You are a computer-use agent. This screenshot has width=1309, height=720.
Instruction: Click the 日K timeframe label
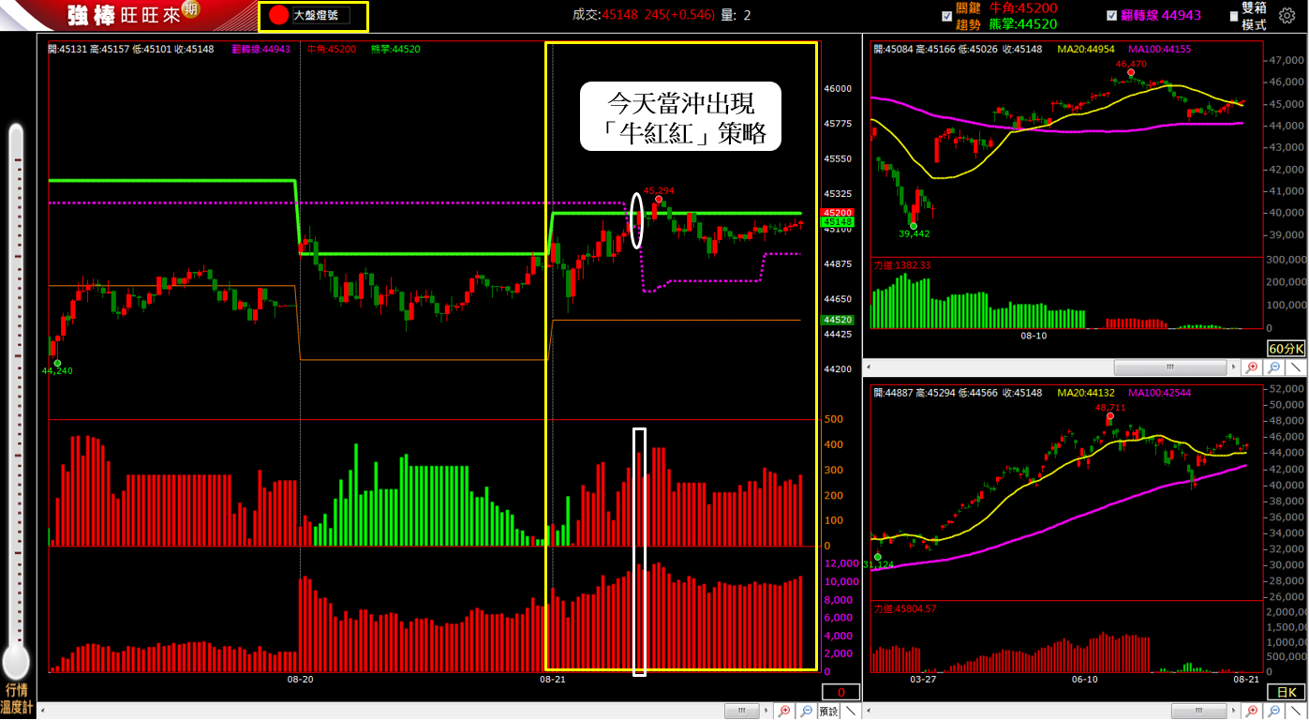click(x=1285, y=692)
